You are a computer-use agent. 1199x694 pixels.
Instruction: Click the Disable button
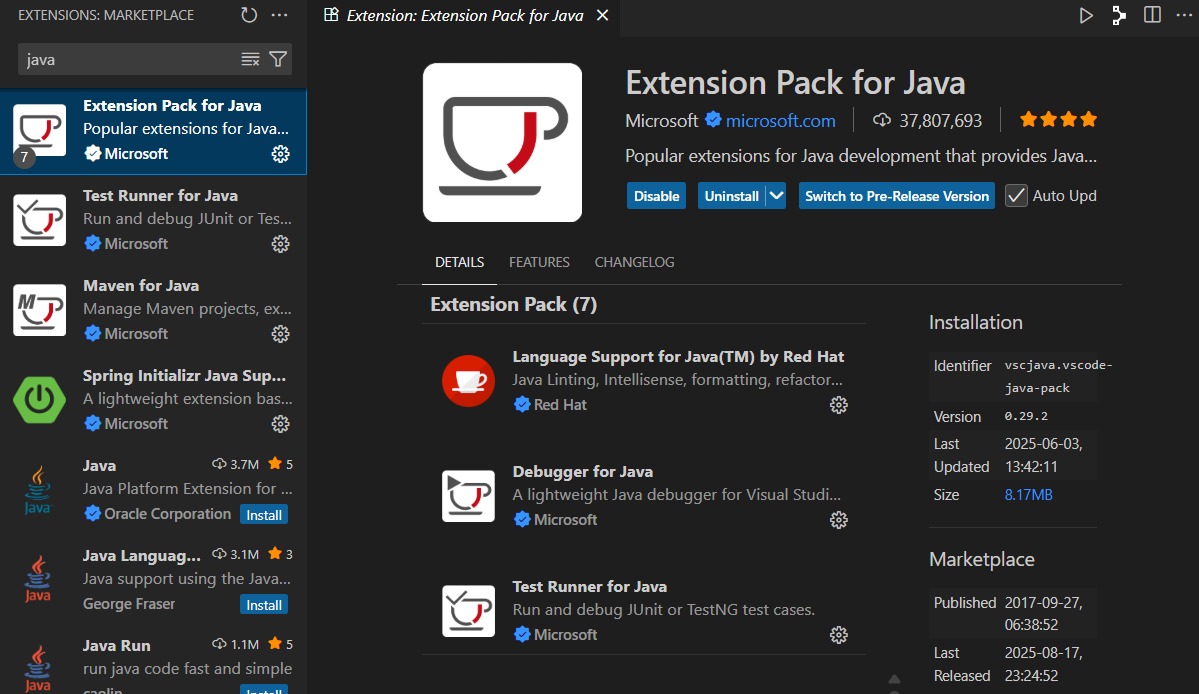click(x=656, y=196)
